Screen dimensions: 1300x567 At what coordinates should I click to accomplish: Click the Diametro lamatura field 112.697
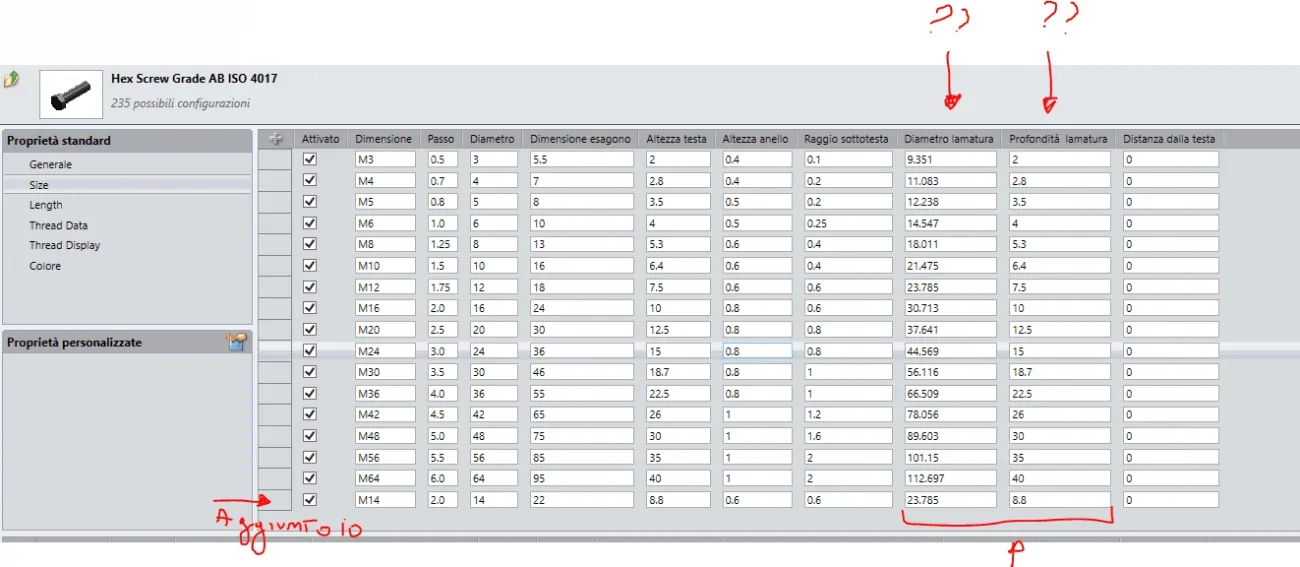pyautogui.click(x=950, y=478)
